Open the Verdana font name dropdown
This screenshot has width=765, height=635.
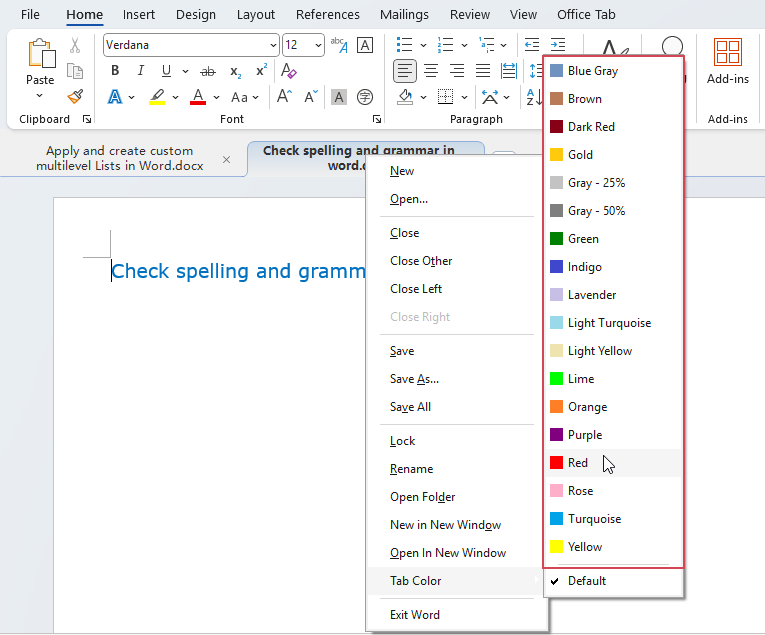click(273, 45)
